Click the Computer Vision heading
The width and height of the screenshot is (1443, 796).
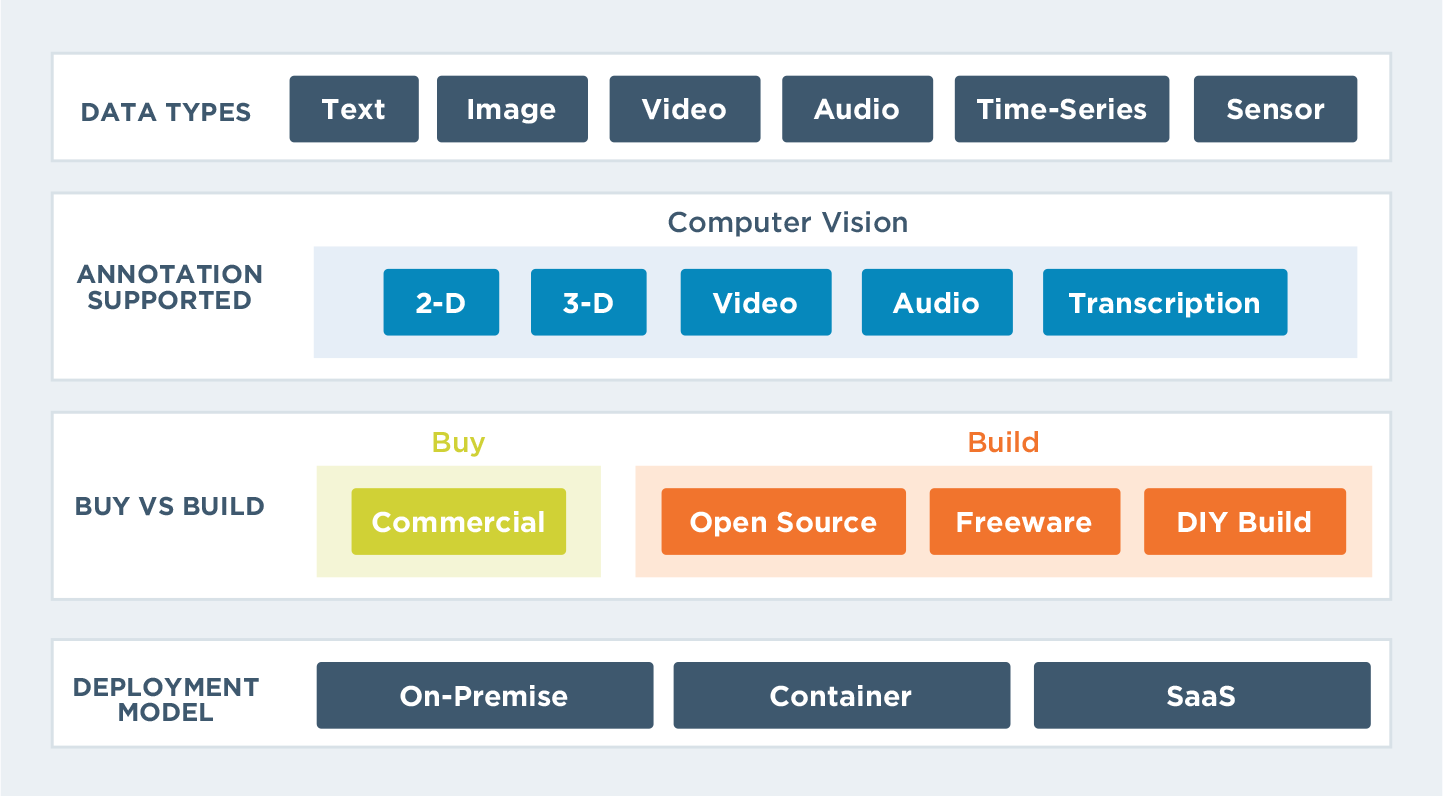click(x=788, y=222)
